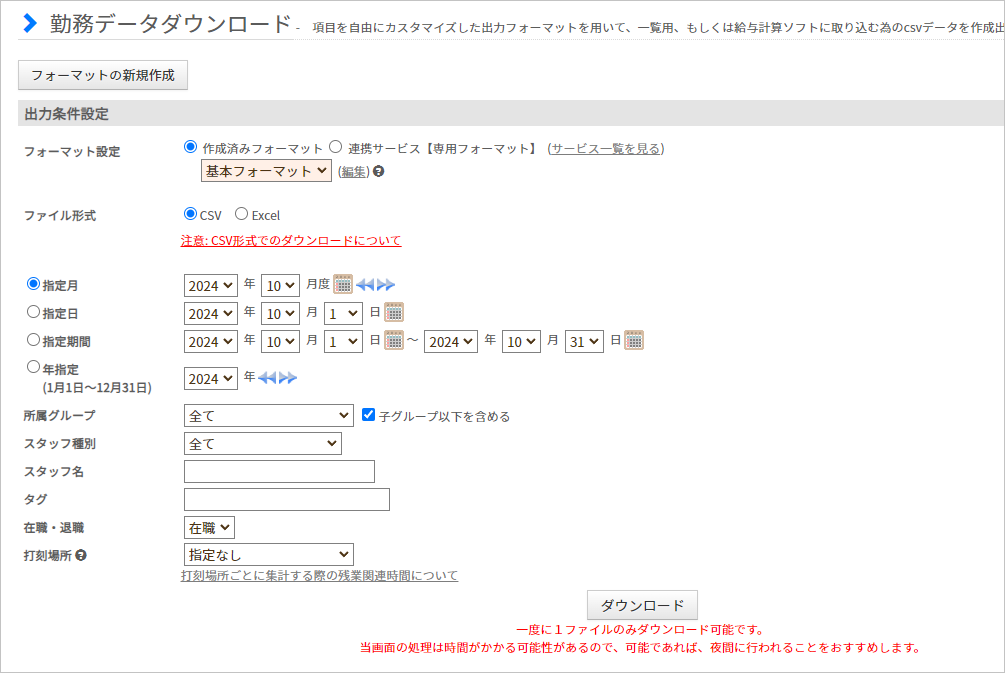Screen dimensions: 1005x673
Task: Click the ダウンロード button
Action: pyautogui.click(x=642, y=605)
